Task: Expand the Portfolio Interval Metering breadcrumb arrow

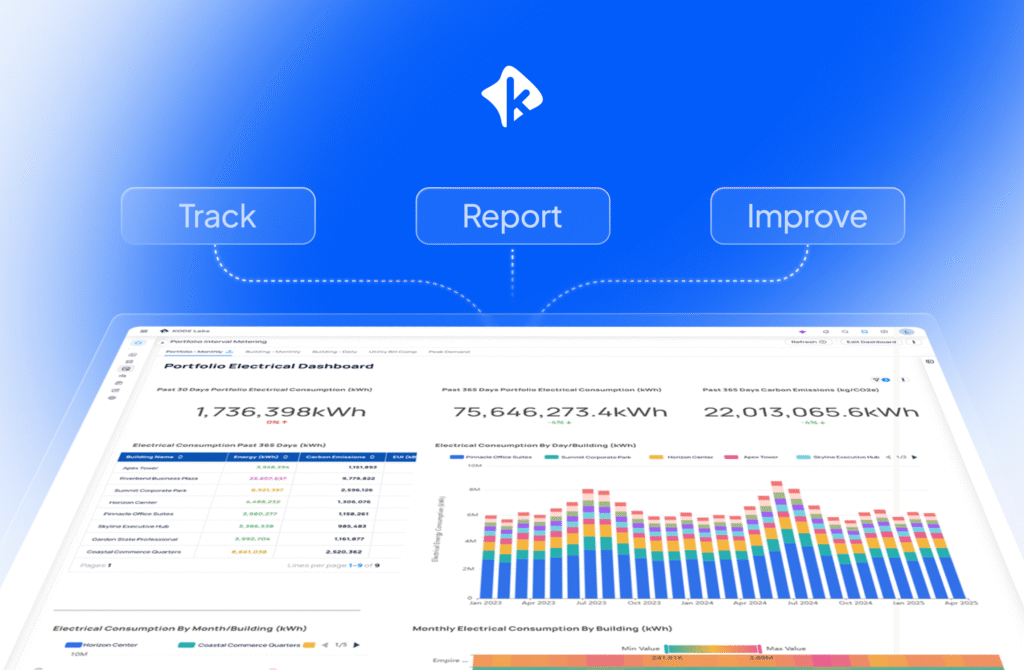Action: point(163,342)
